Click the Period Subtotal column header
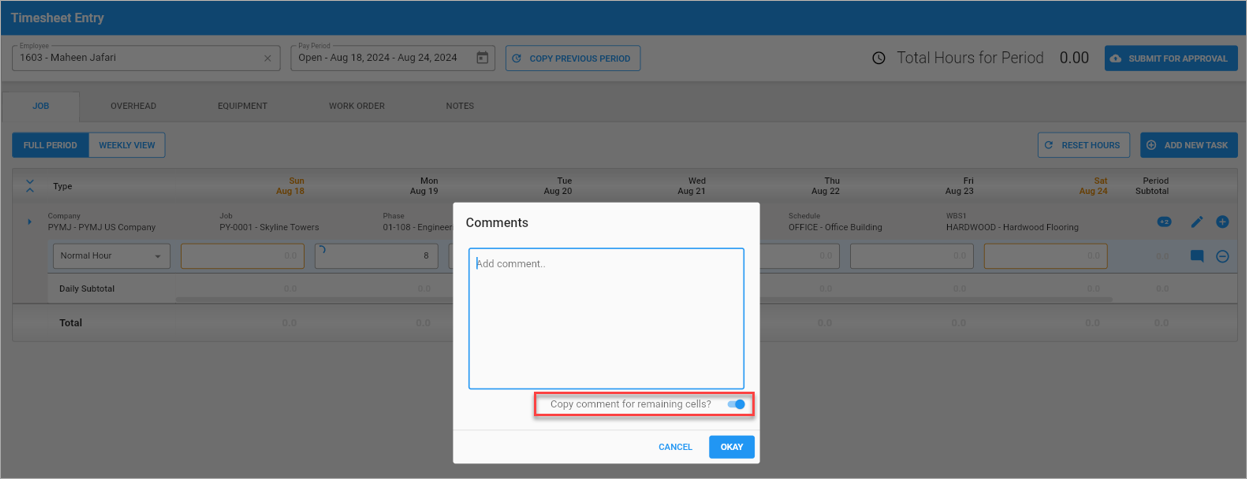The width and height of the screenshot is (1247, 479). click(x=1152, y=186)
